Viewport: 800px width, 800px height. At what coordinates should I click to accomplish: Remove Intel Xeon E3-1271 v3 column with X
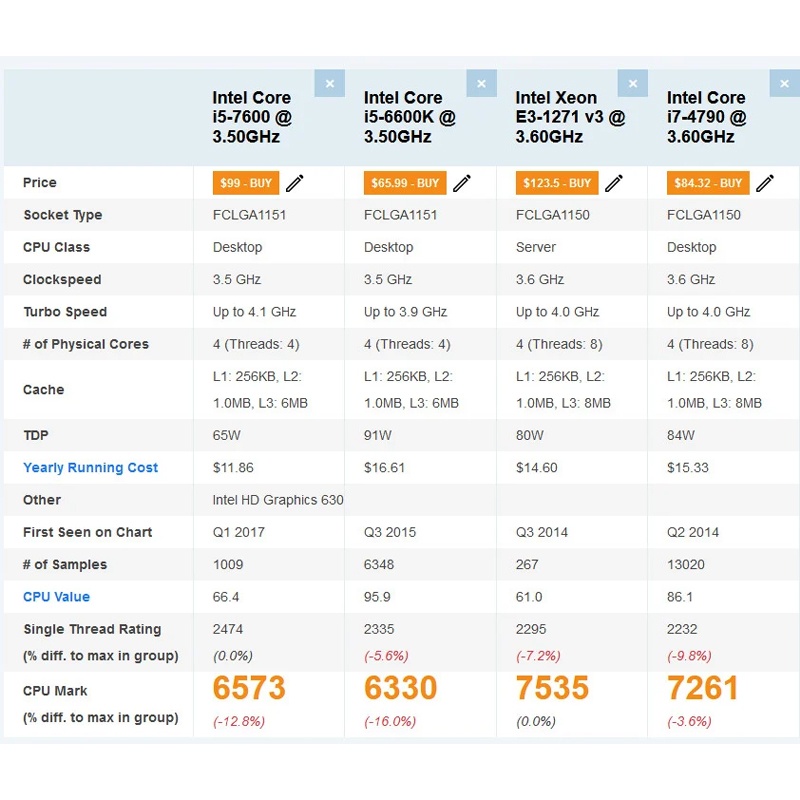[633, 83]
